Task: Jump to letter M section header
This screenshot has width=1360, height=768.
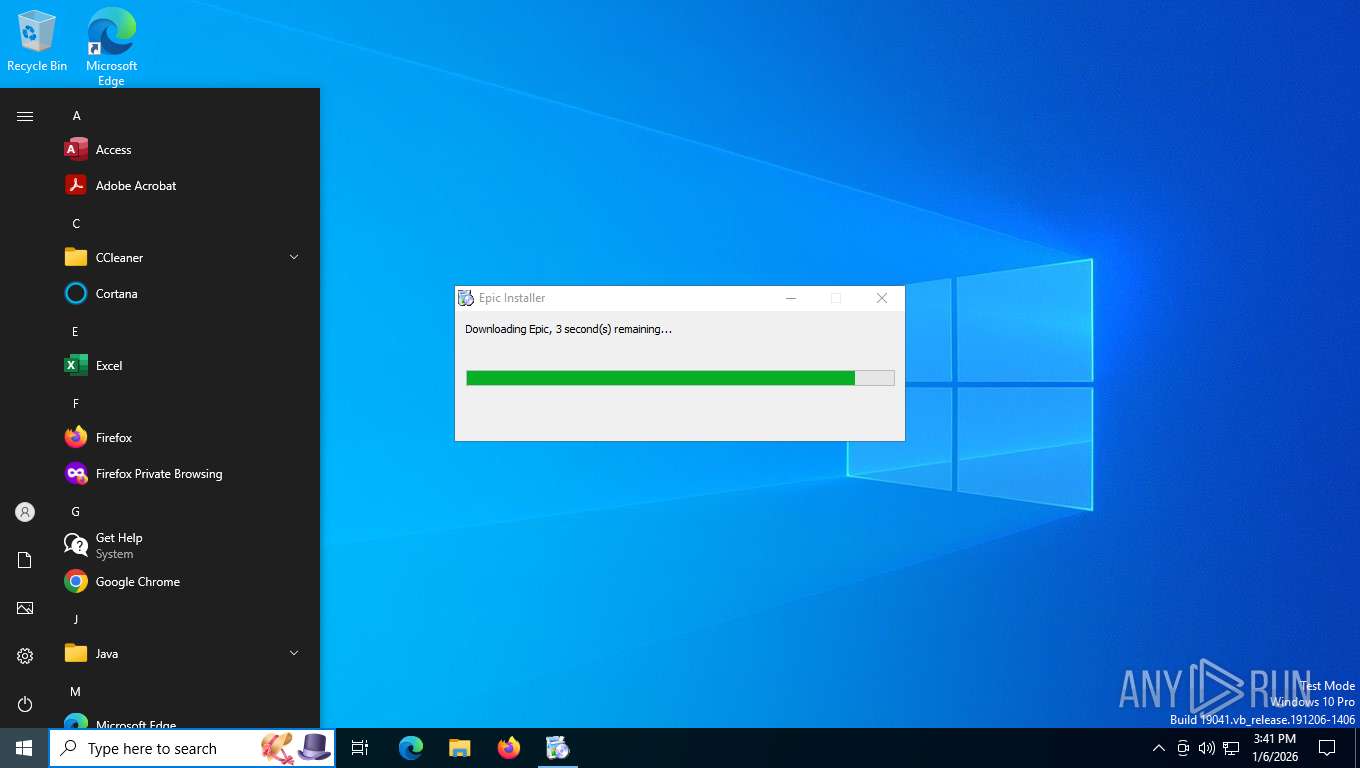Action: coord(75,692)
